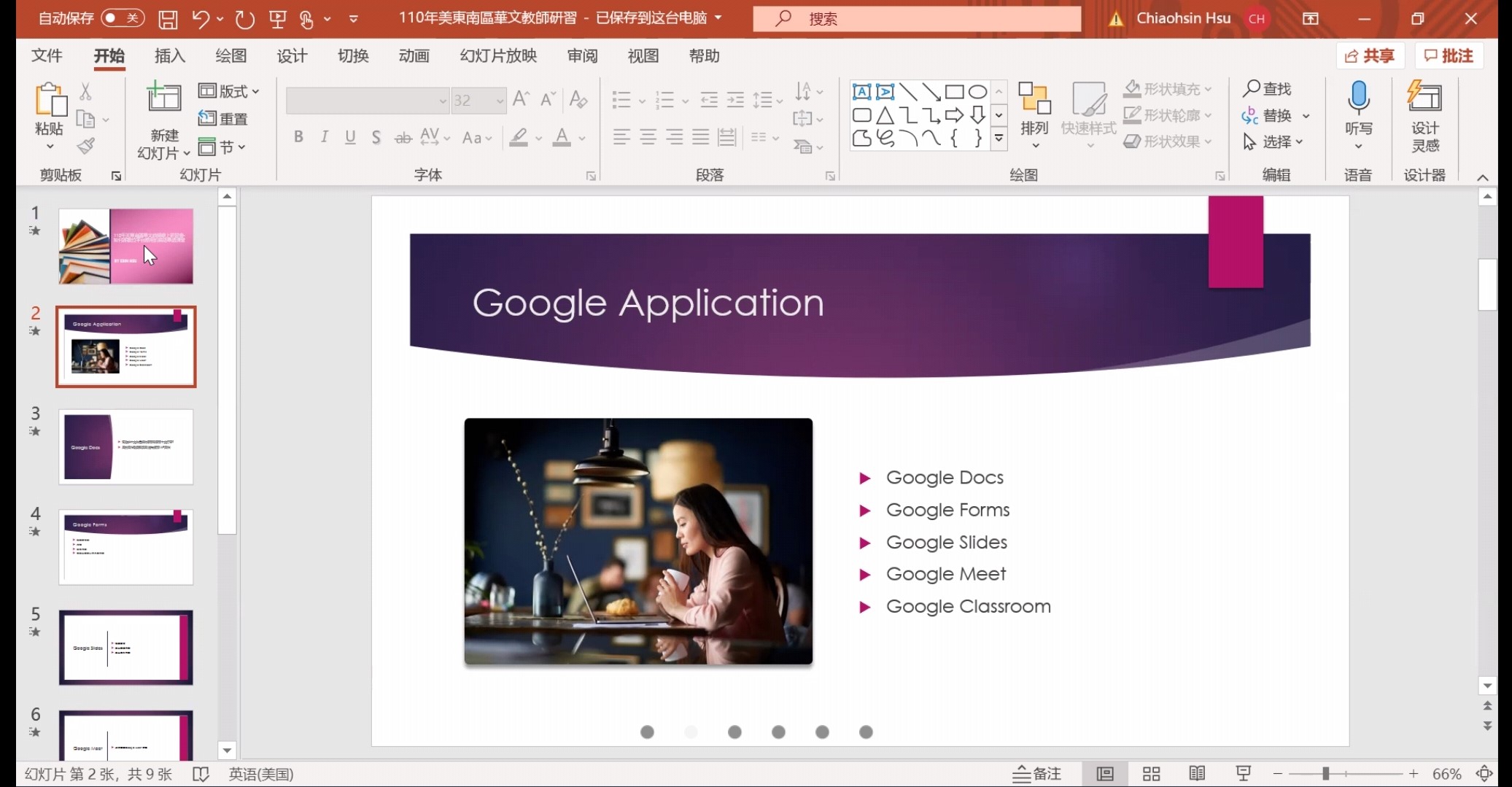Open the File (文件) tab
The width and height of the screenshot is (1512, 787).
tap(47, 56)
